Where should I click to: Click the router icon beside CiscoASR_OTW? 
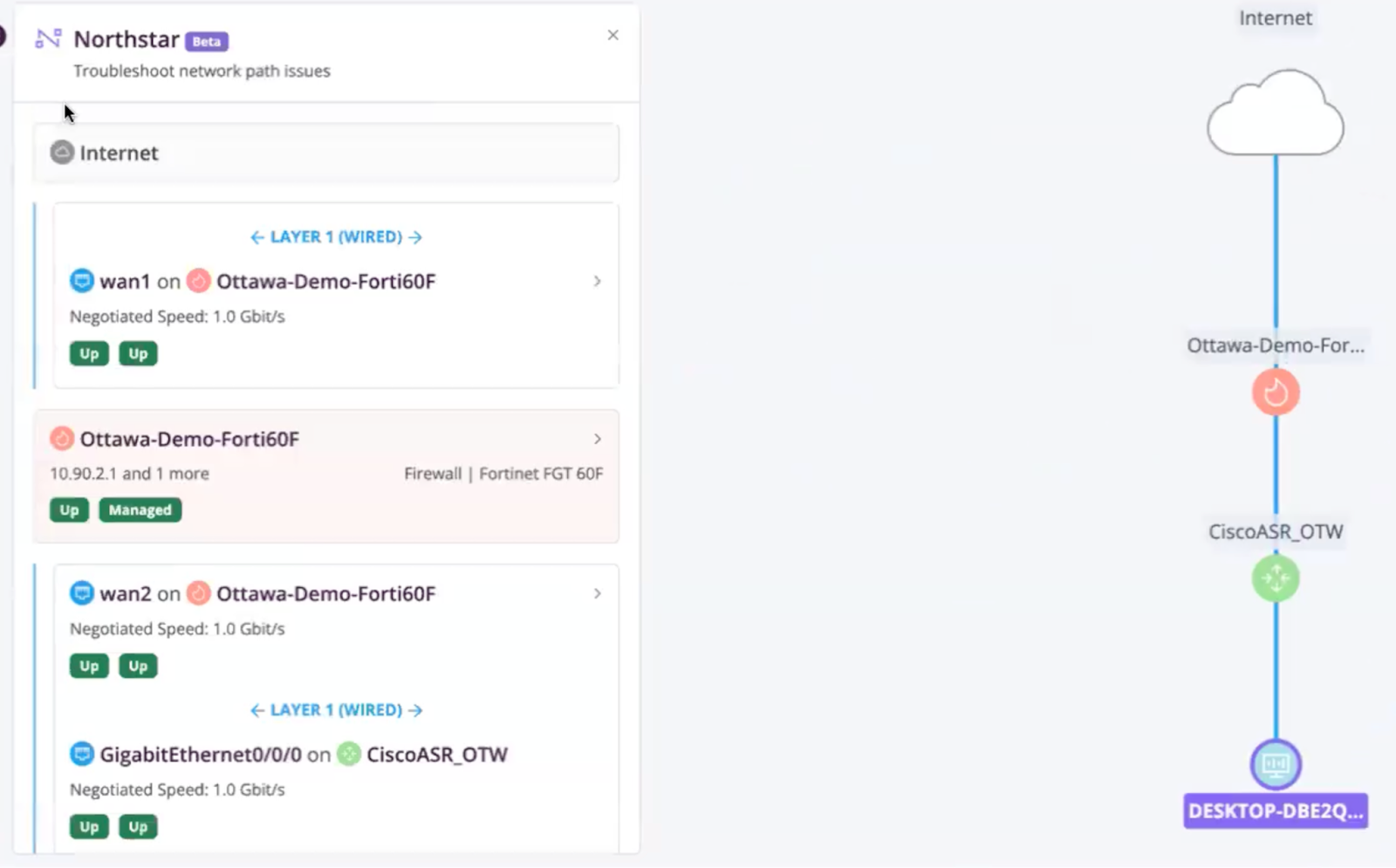(349, 755)
